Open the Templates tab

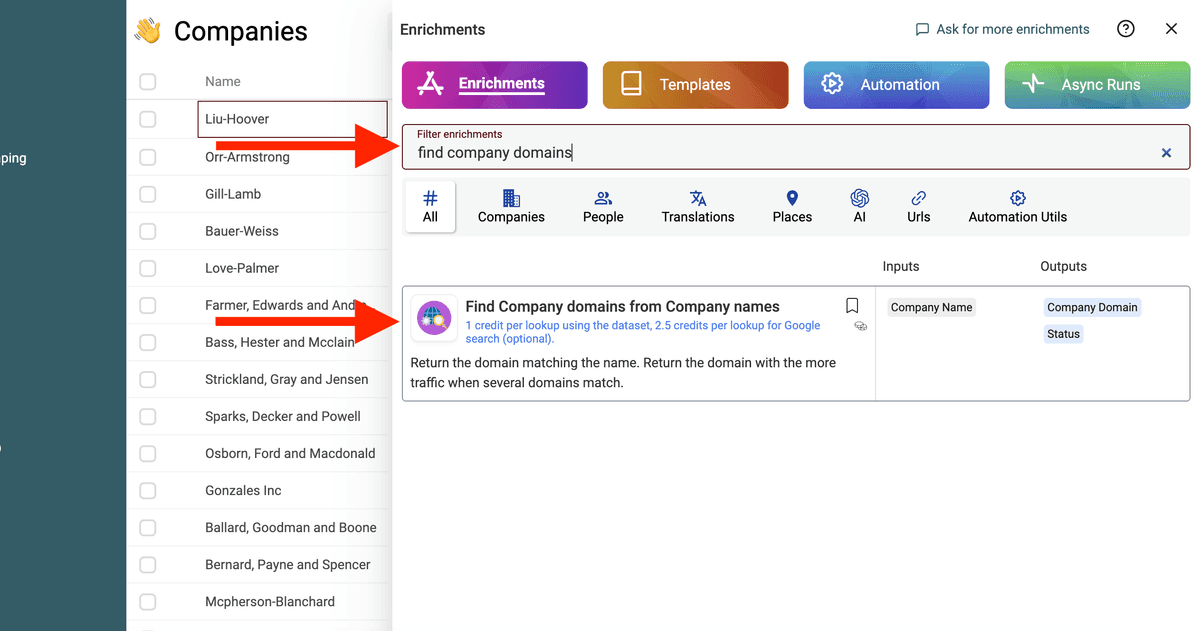696,85
